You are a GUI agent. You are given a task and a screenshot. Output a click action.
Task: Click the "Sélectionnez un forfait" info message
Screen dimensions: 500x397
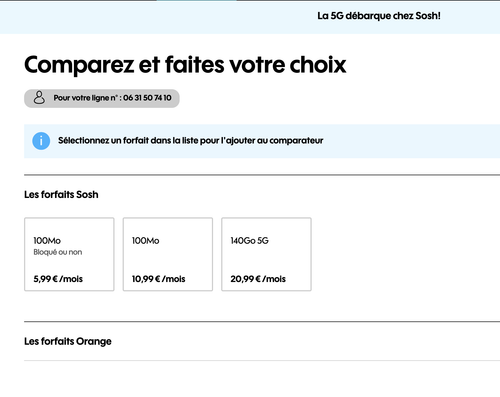(191, 141)
